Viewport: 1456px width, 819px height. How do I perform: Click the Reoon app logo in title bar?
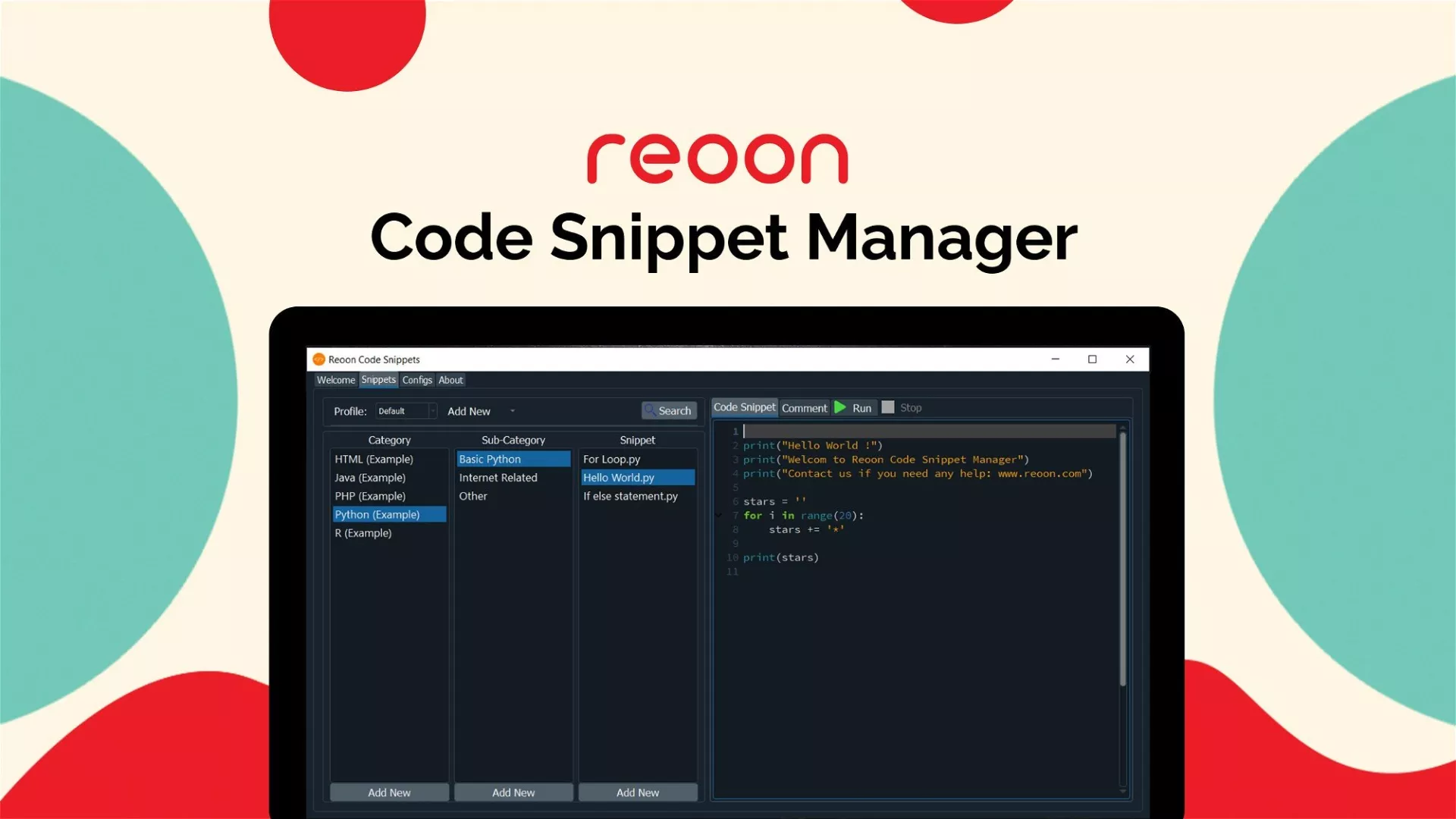[x=319, y=359]
